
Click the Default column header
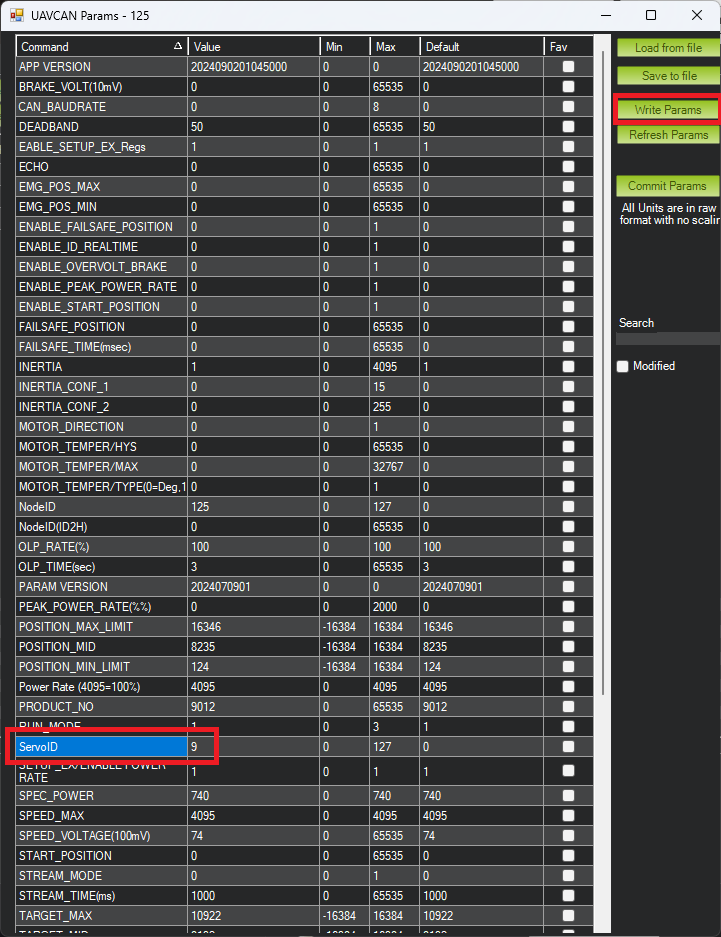(x=481, y=47)
